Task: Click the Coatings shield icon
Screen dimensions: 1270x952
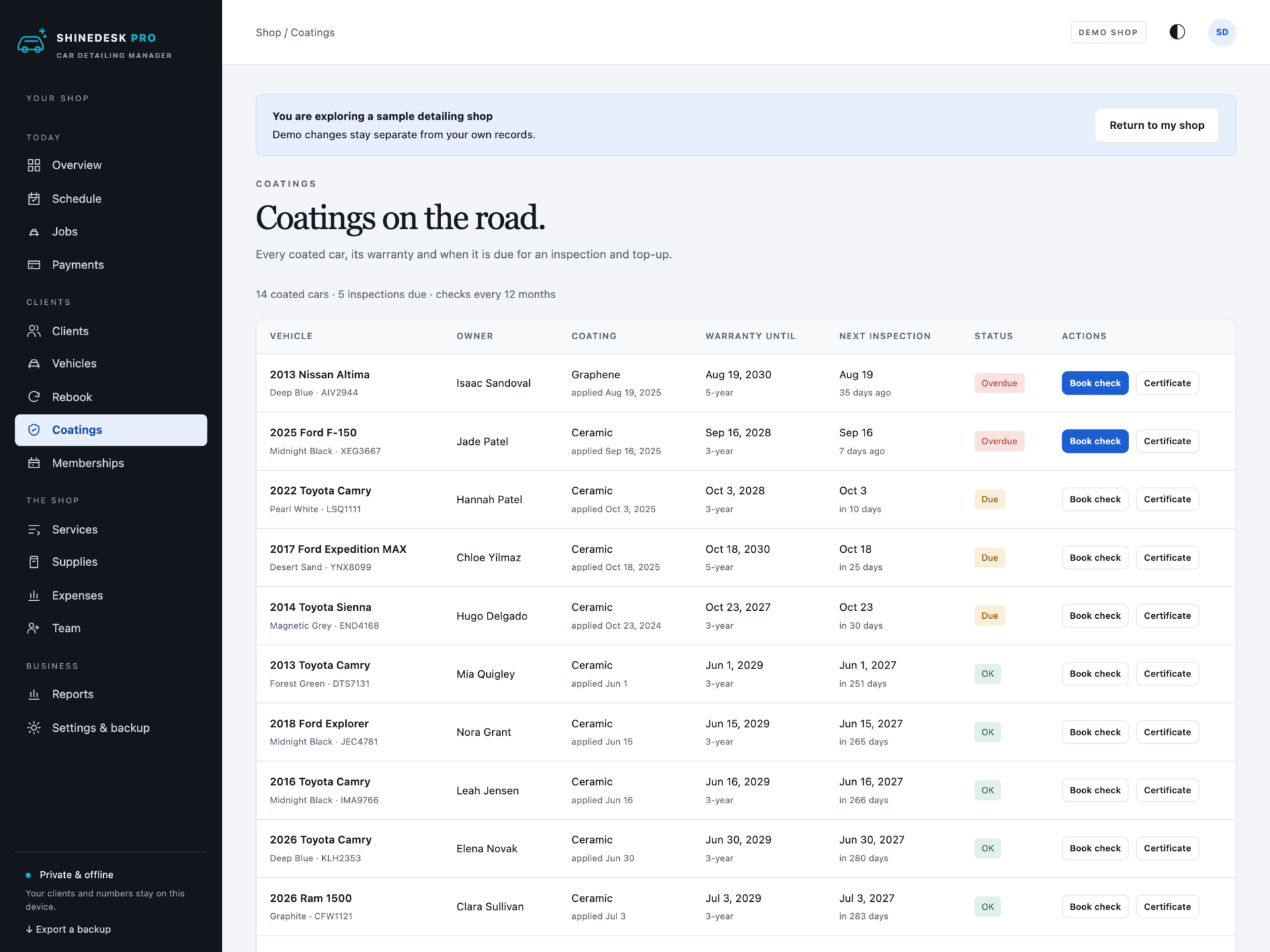Action: (34, 430)
